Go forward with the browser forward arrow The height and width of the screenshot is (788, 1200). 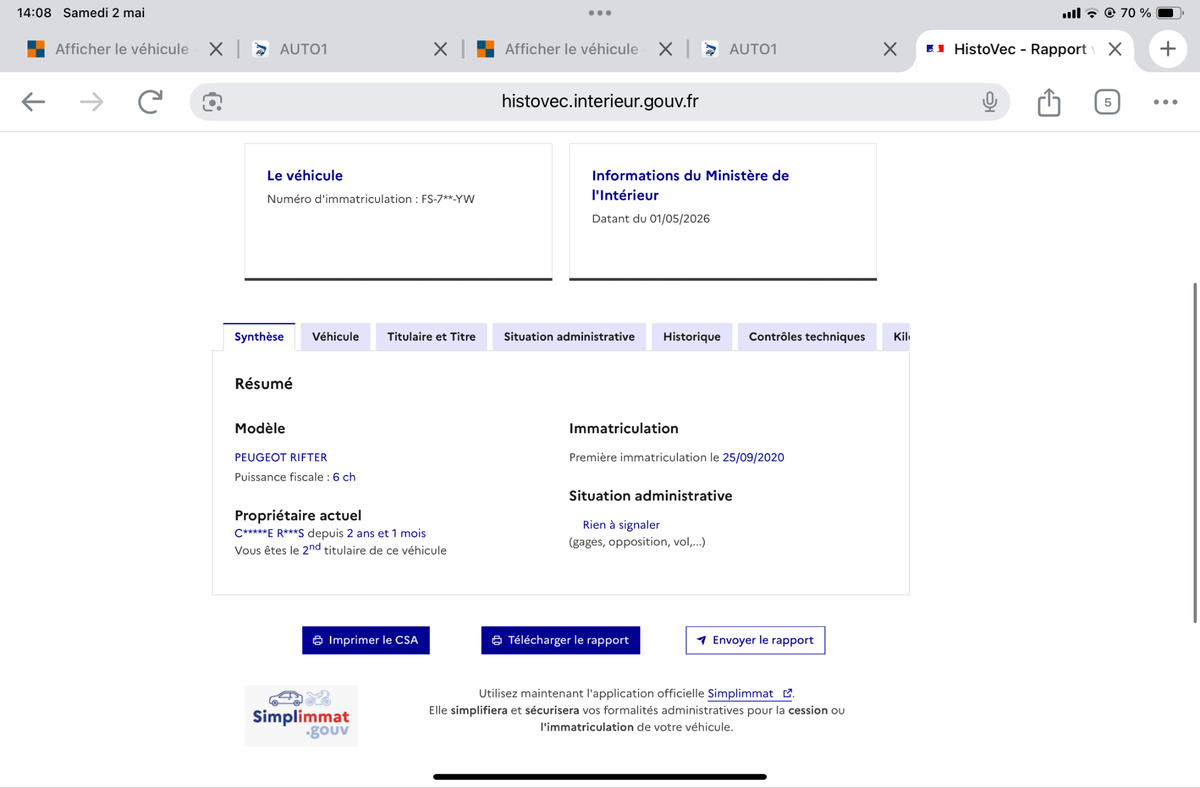(91, 102)
